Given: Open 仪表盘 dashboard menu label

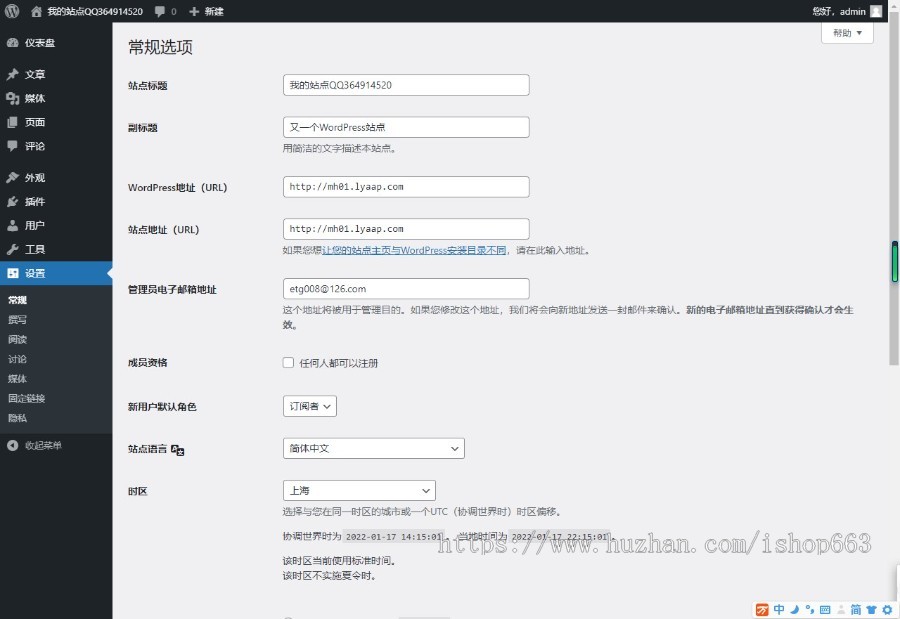Looking at the screenshot, I should point(40,42).
